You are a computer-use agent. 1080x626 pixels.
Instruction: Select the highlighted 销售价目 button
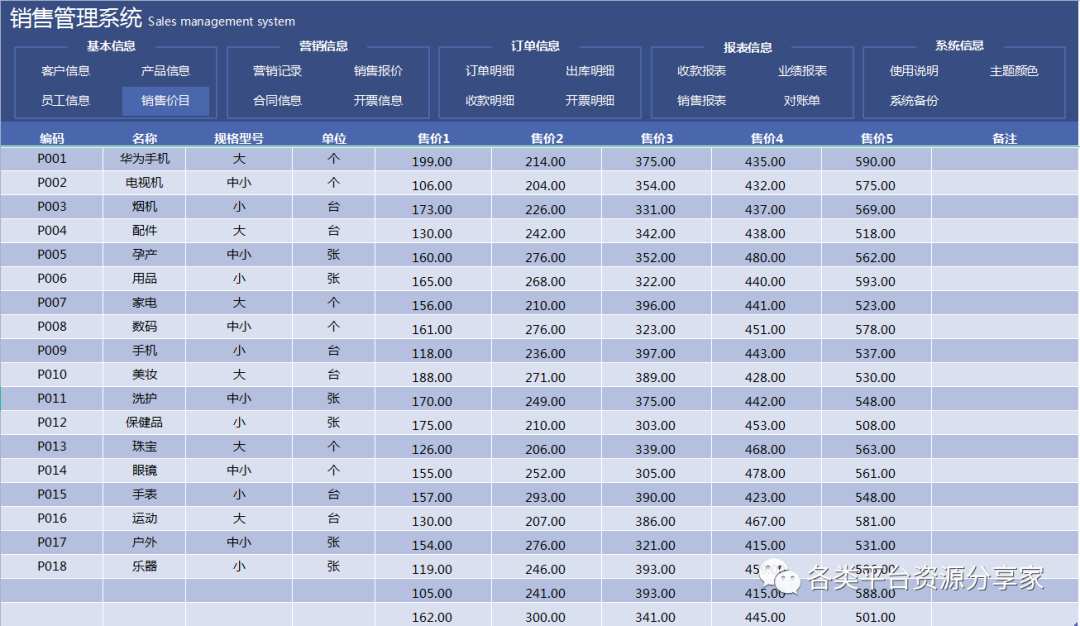165,101
